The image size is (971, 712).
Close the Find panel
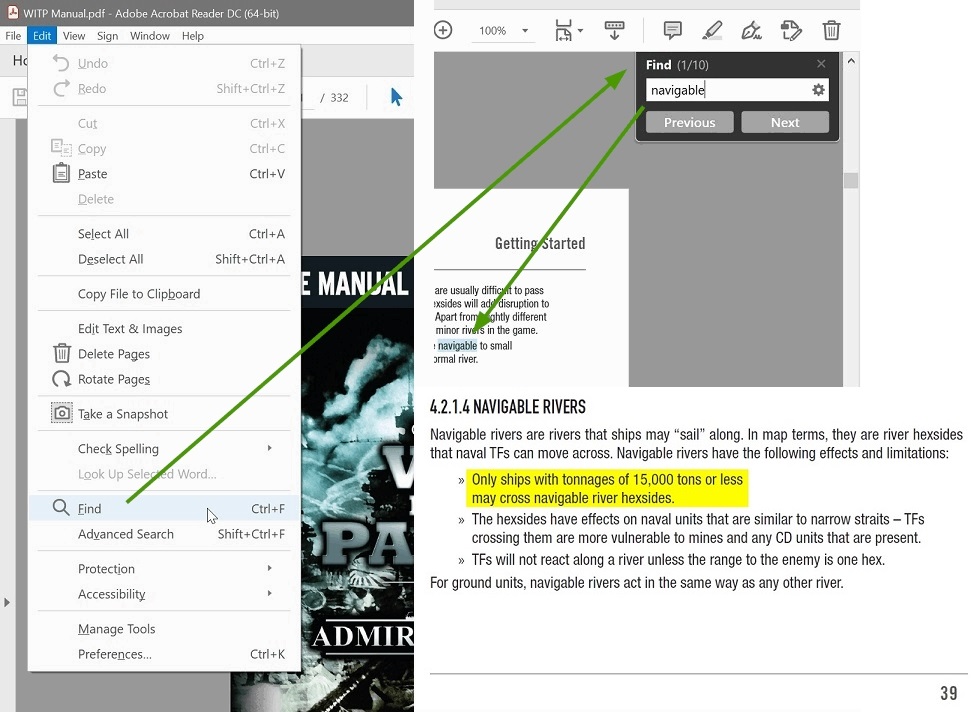point(821,64)
